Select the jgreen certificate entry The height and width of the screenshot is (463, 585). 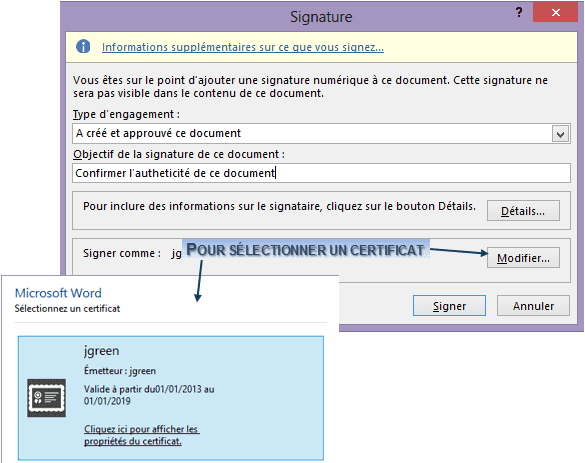pyautogui.click(x=171, y=398)
